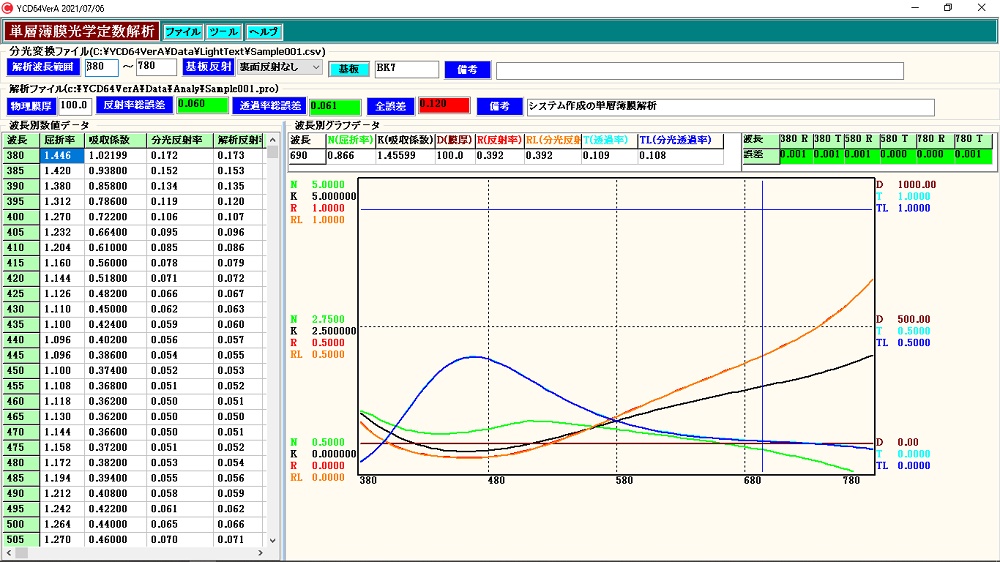Click the red 0.120 total error field

click(443, 105)
